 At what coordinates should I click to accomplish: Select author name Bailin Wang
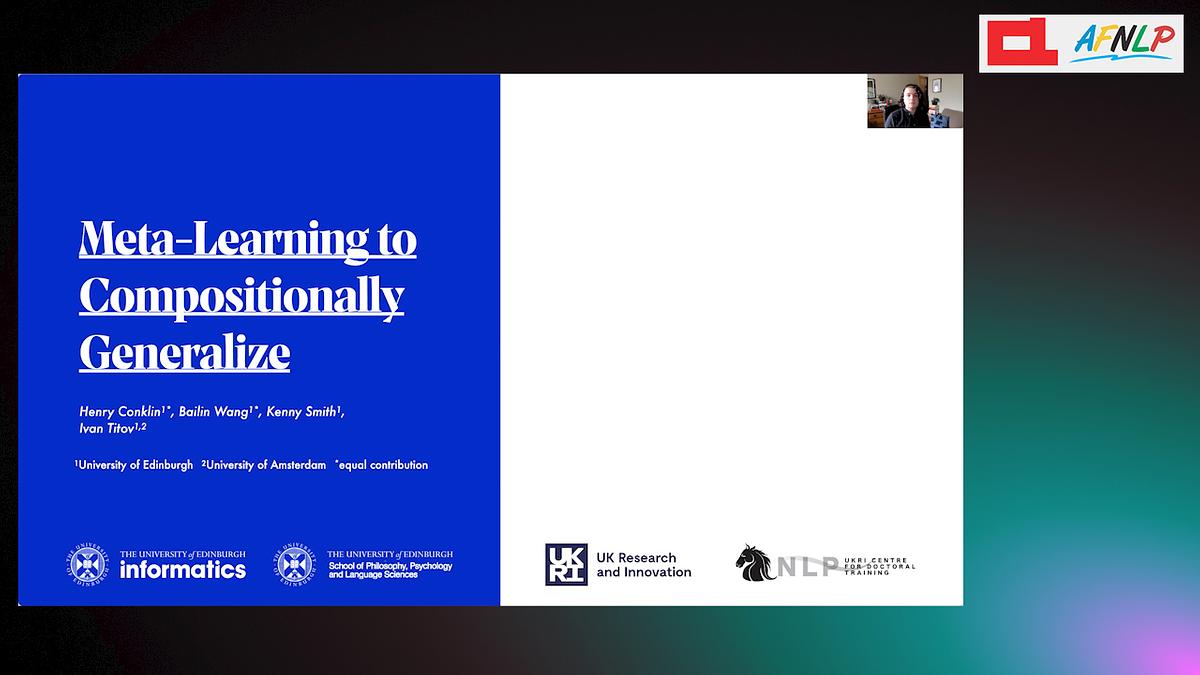click(217, 412)
